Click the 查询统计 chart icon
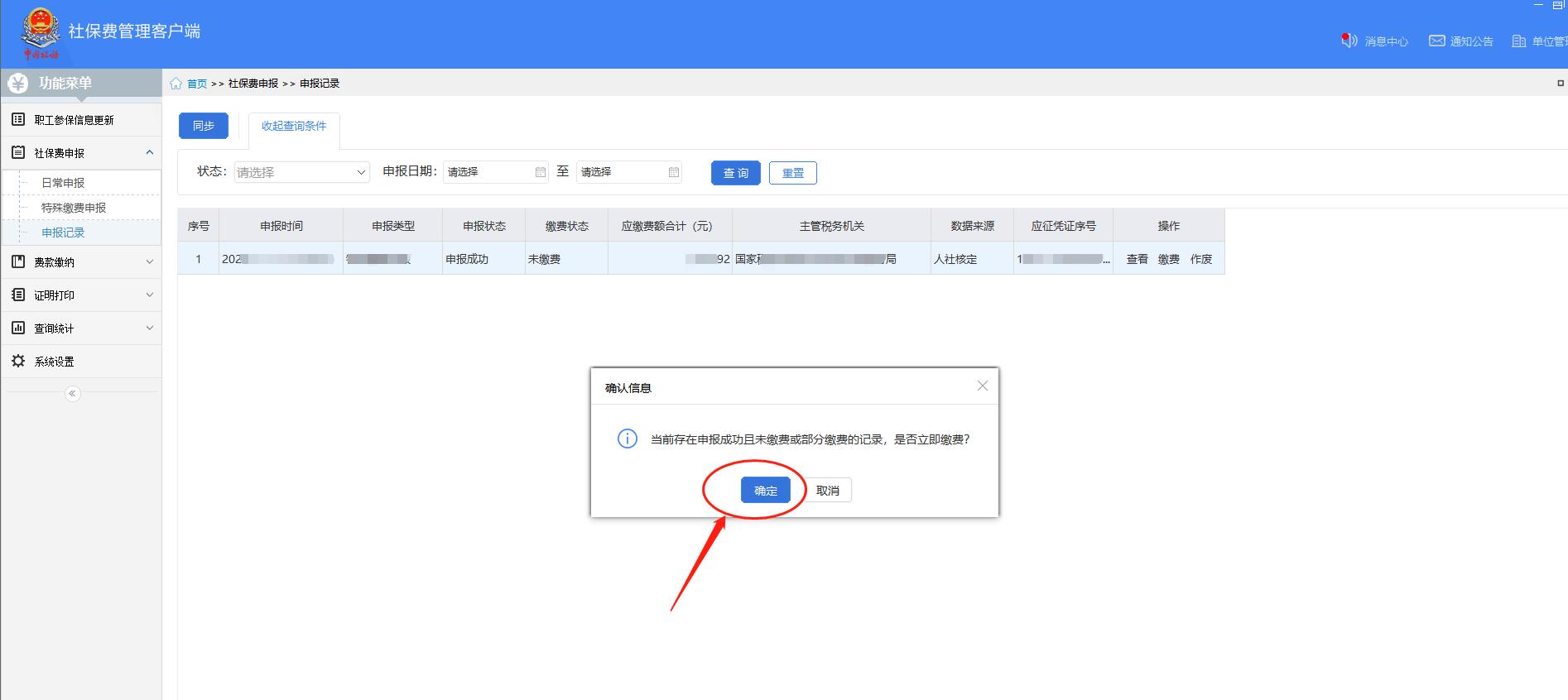 [18, 328]
